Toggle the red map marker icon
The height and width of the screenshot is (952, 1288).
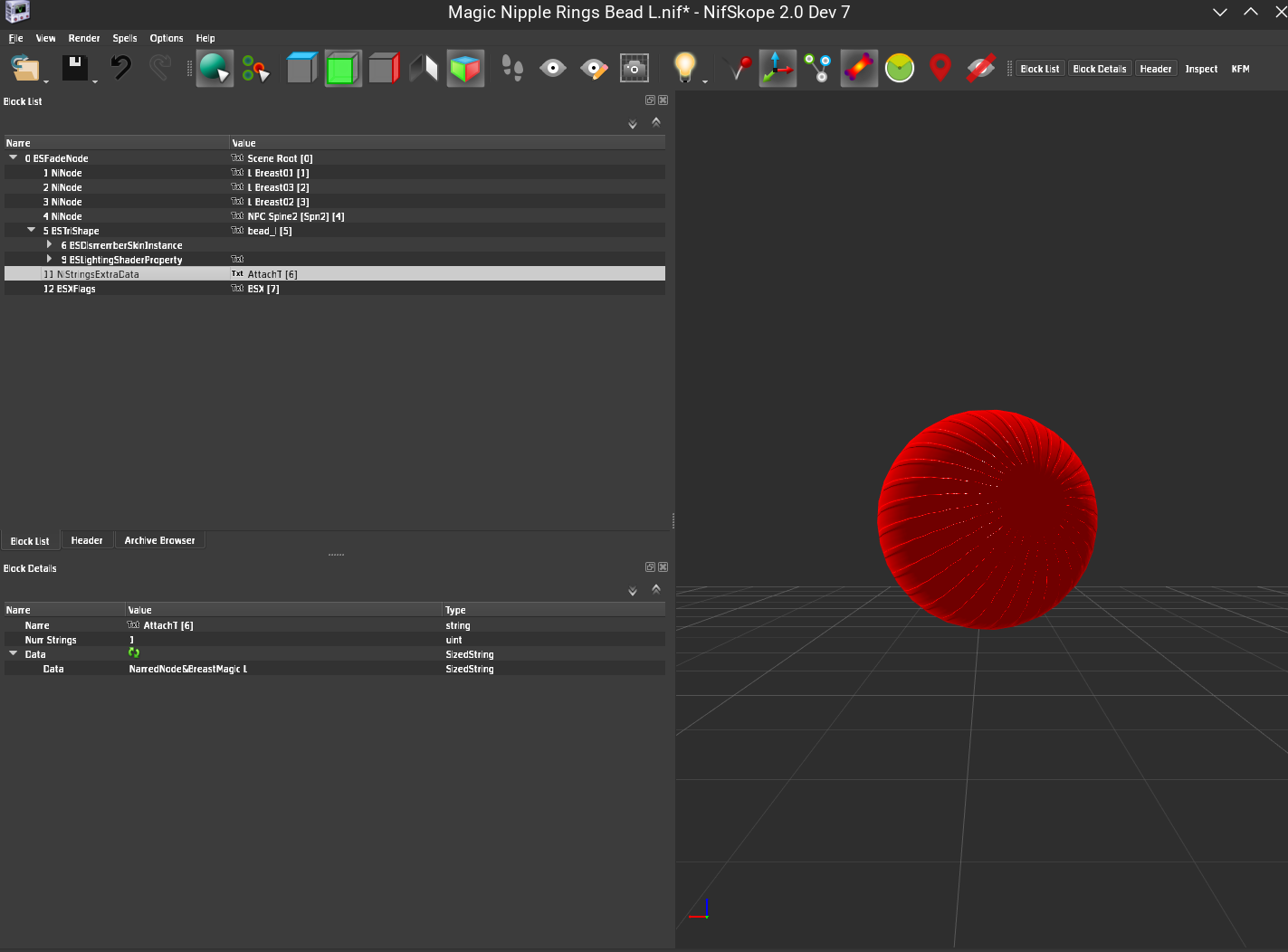pyautogui.click(x=940, y=69)
